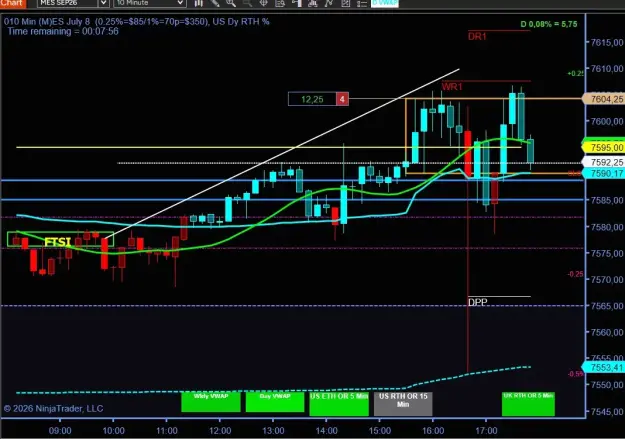The width and height of the screenshot is (625, 439).
Task: Click the D 0,08% = 5,75 readout
Action: pos(549,24)
